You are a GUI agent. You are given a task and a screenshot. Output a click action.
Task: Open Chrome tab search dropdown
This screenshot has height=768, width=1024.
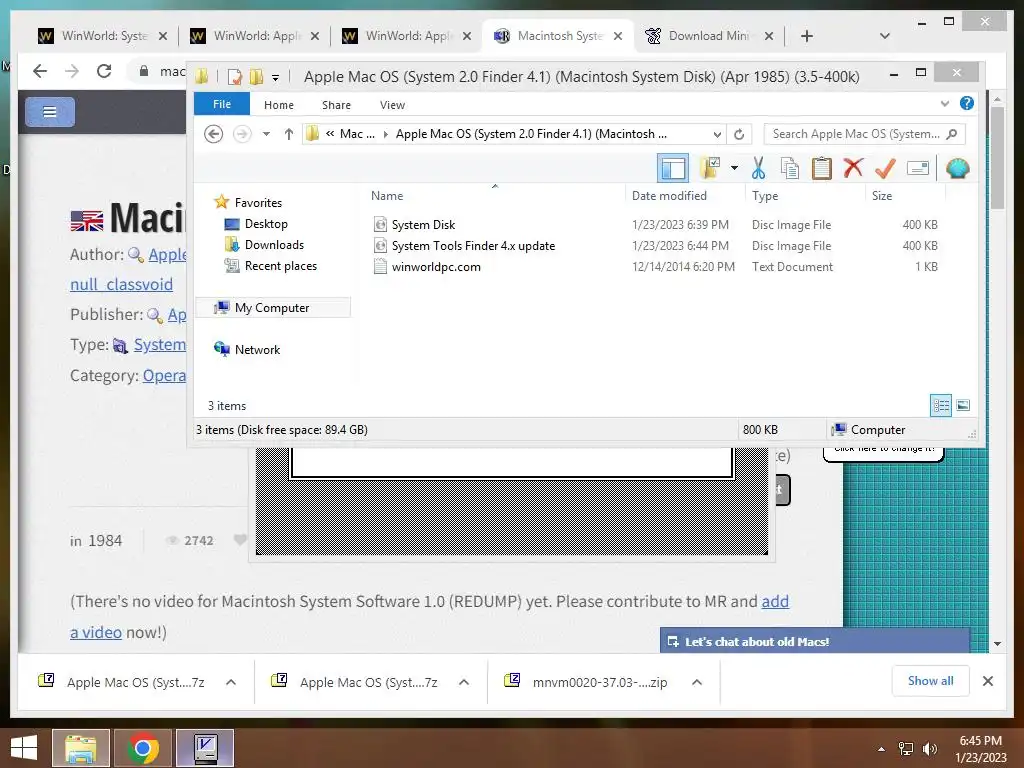pyautogui.click(x=885, y=36)
